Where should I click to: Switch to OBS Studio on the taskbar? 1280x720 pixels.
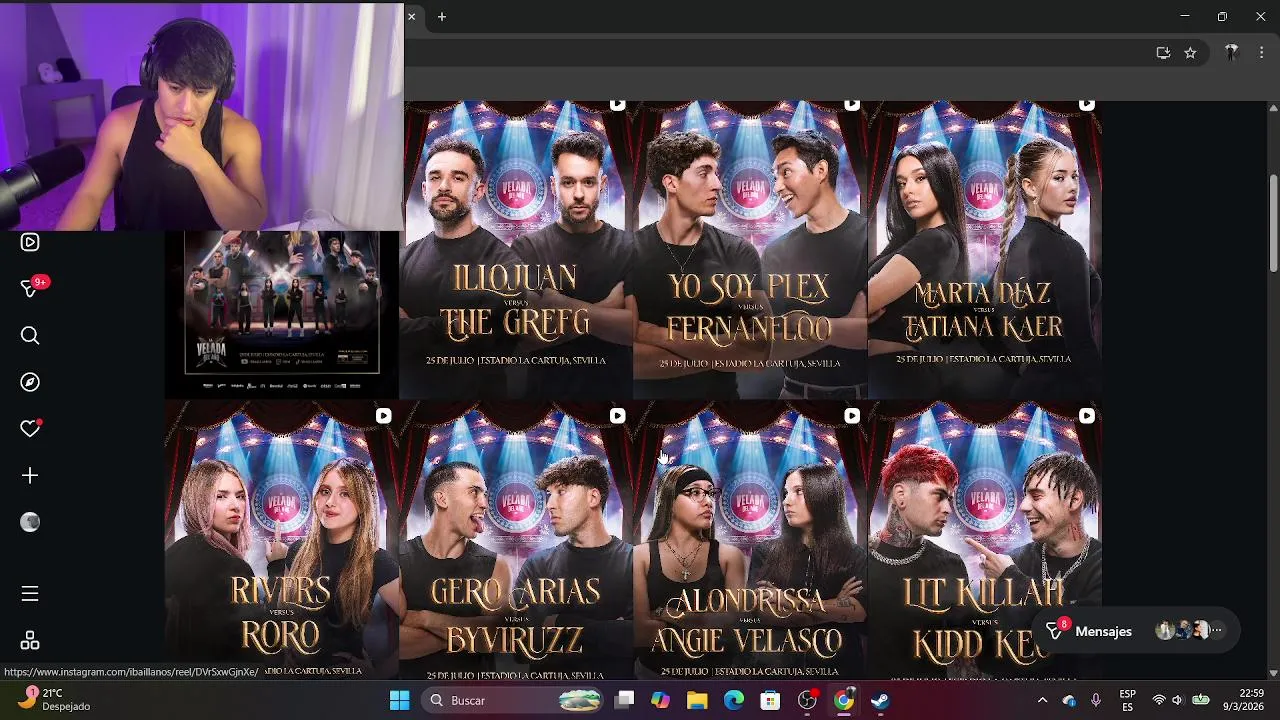click(807, 700)
